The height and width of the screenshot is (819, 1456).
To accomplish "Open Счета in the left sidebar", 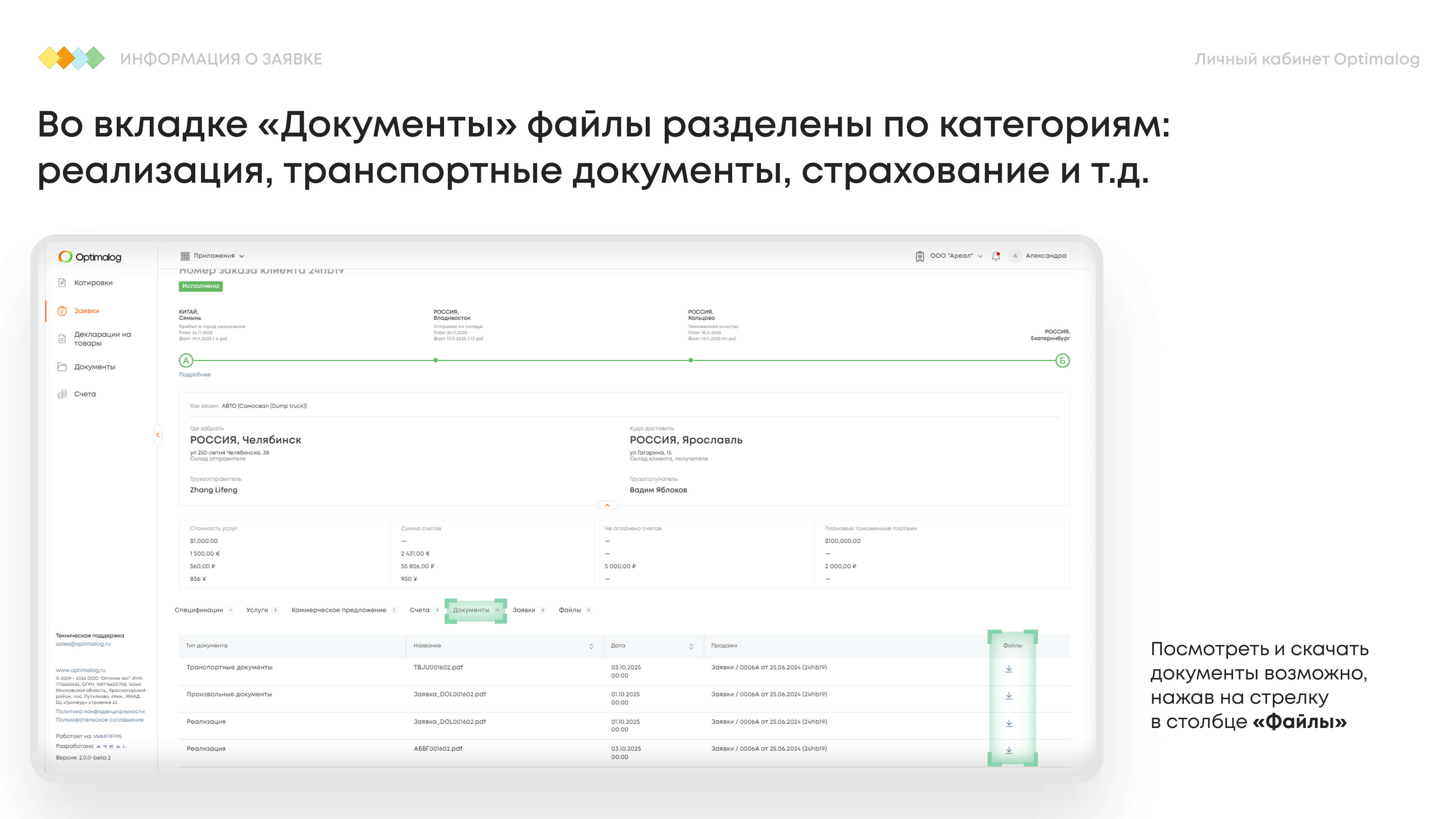I will click(x=85, y=394).
